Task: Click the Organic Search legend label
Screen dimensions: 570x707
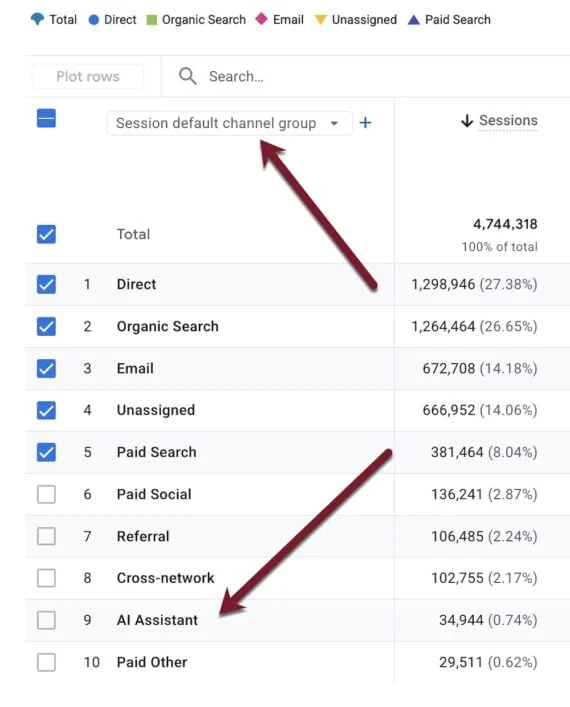Action: point(204,20)
